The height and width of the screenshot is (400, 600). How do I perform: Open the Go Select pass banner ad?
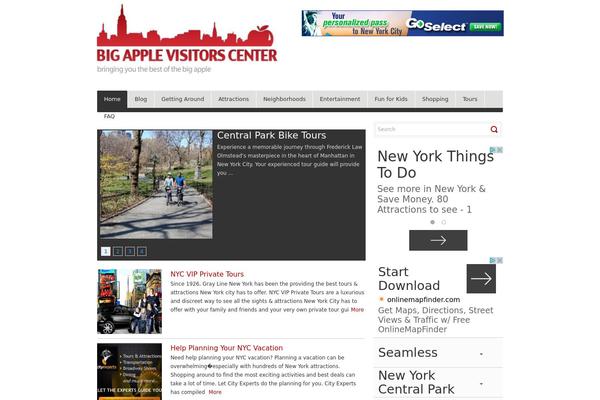point(402,23)
